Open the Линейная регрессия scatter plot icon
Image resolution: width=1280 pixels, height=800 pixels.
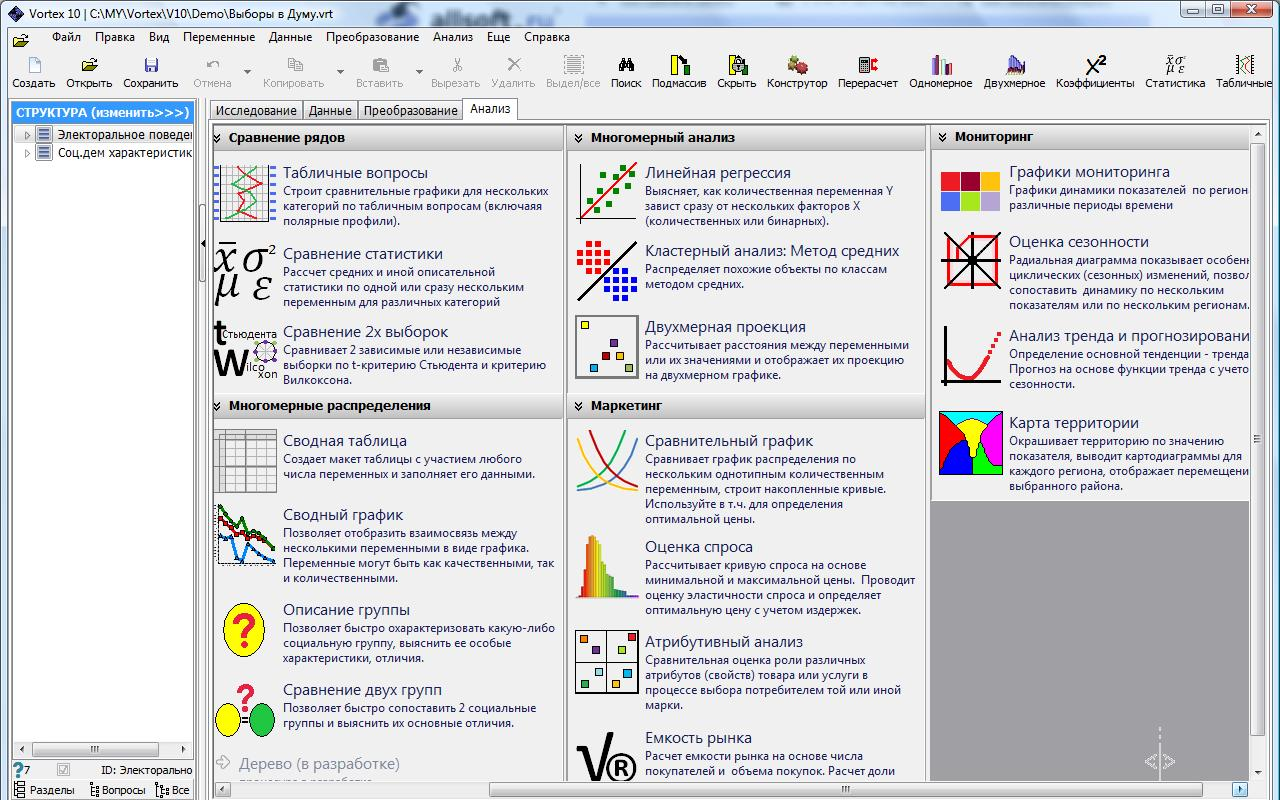pyautogui.click(x=607, y=192)
